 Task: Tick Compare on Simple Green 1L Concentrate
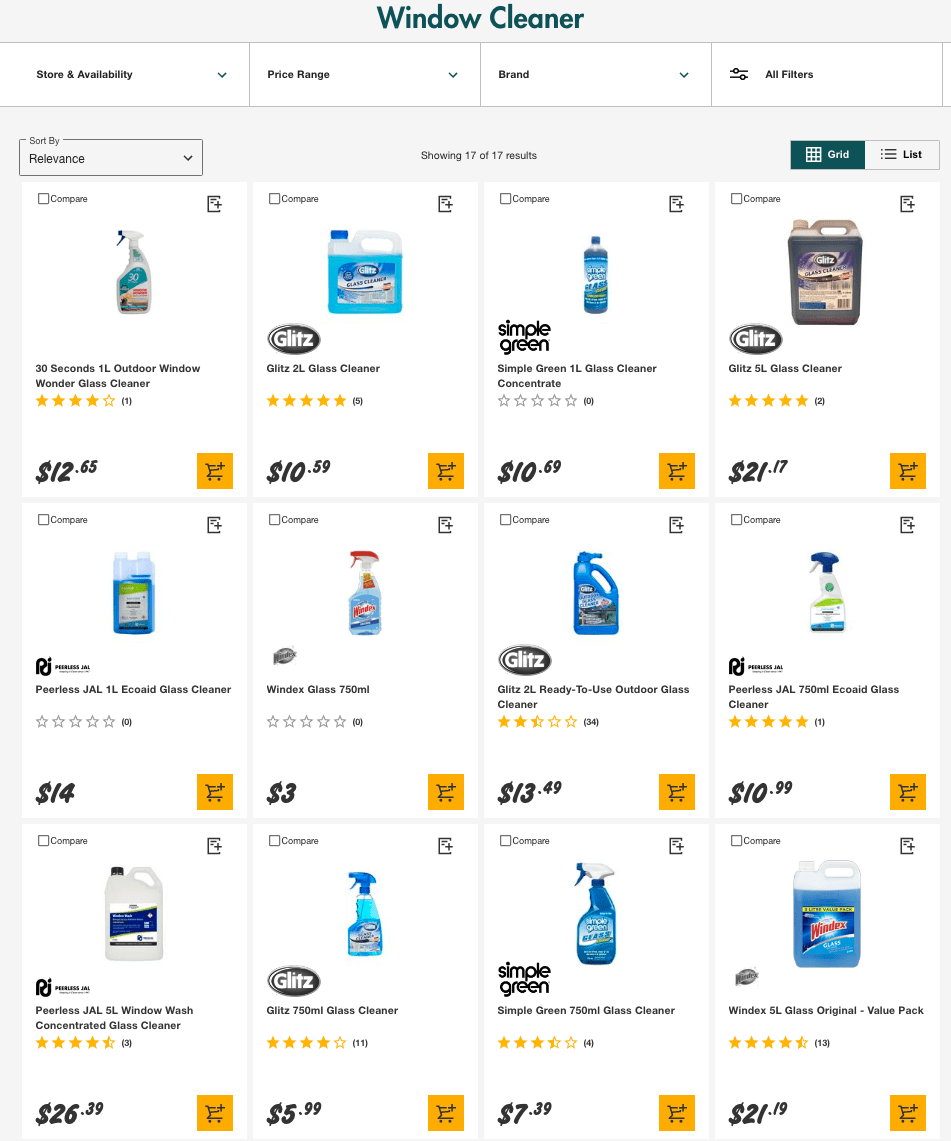505,198
